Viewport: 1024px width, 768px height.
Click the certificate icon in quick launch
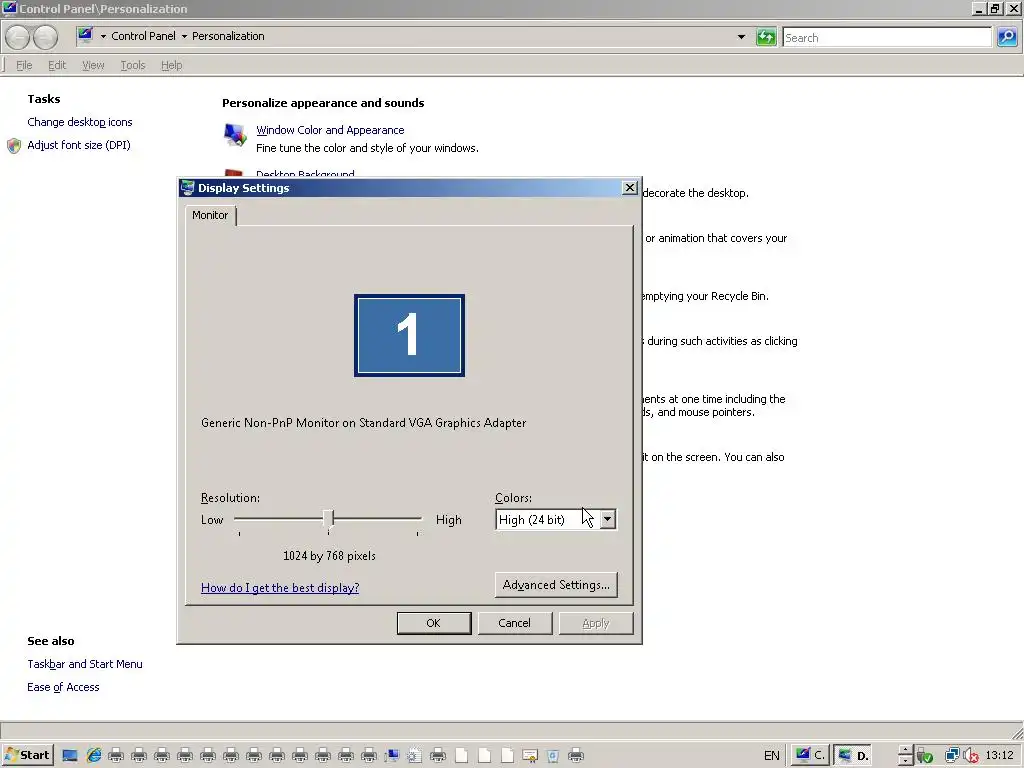pos(530,756)
